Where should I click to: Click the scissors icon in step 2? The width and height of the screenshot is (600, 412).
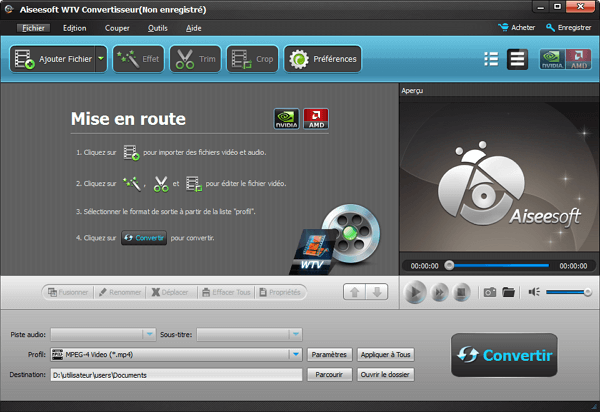[x=161, y=184]
